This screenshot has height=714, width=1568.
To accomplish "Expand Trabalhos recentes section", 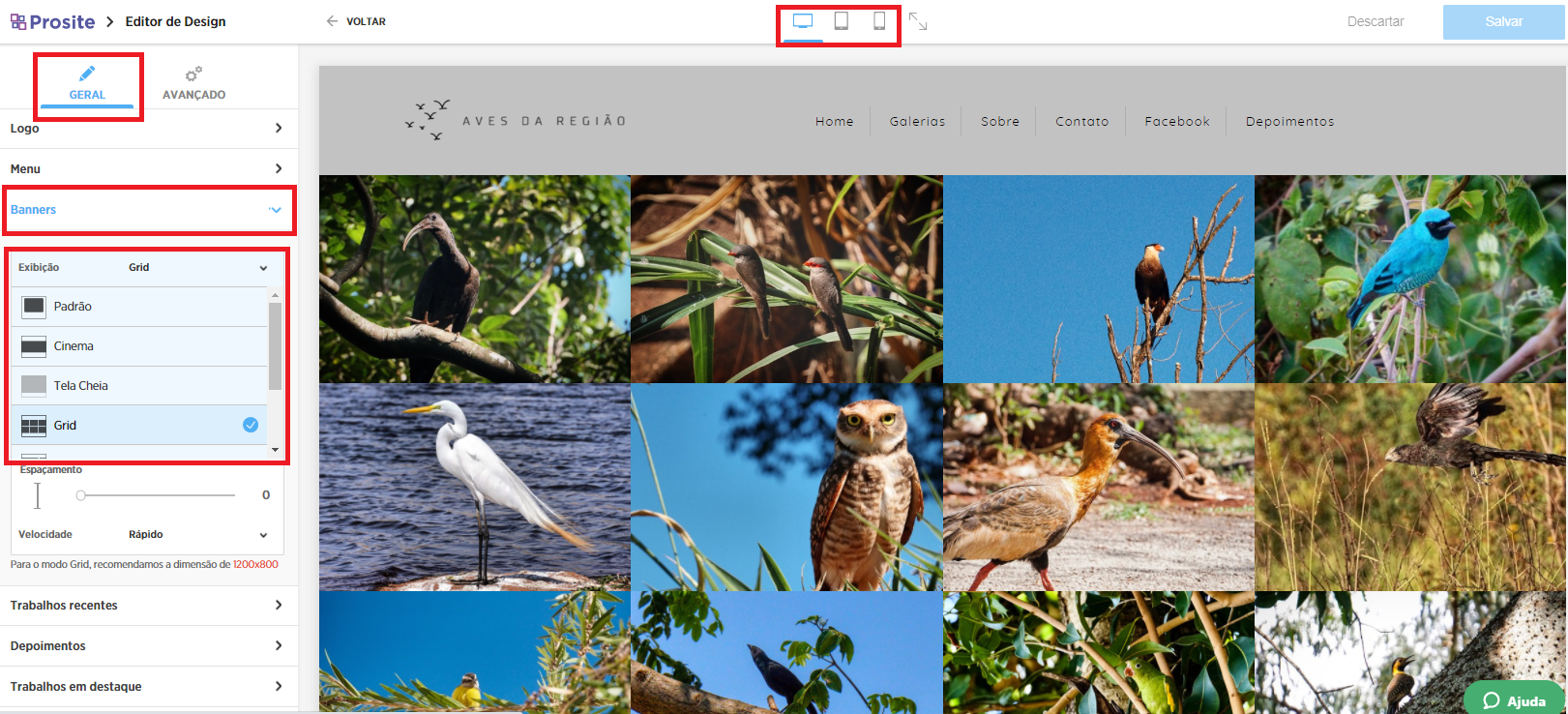I will (x=148, y=606).
